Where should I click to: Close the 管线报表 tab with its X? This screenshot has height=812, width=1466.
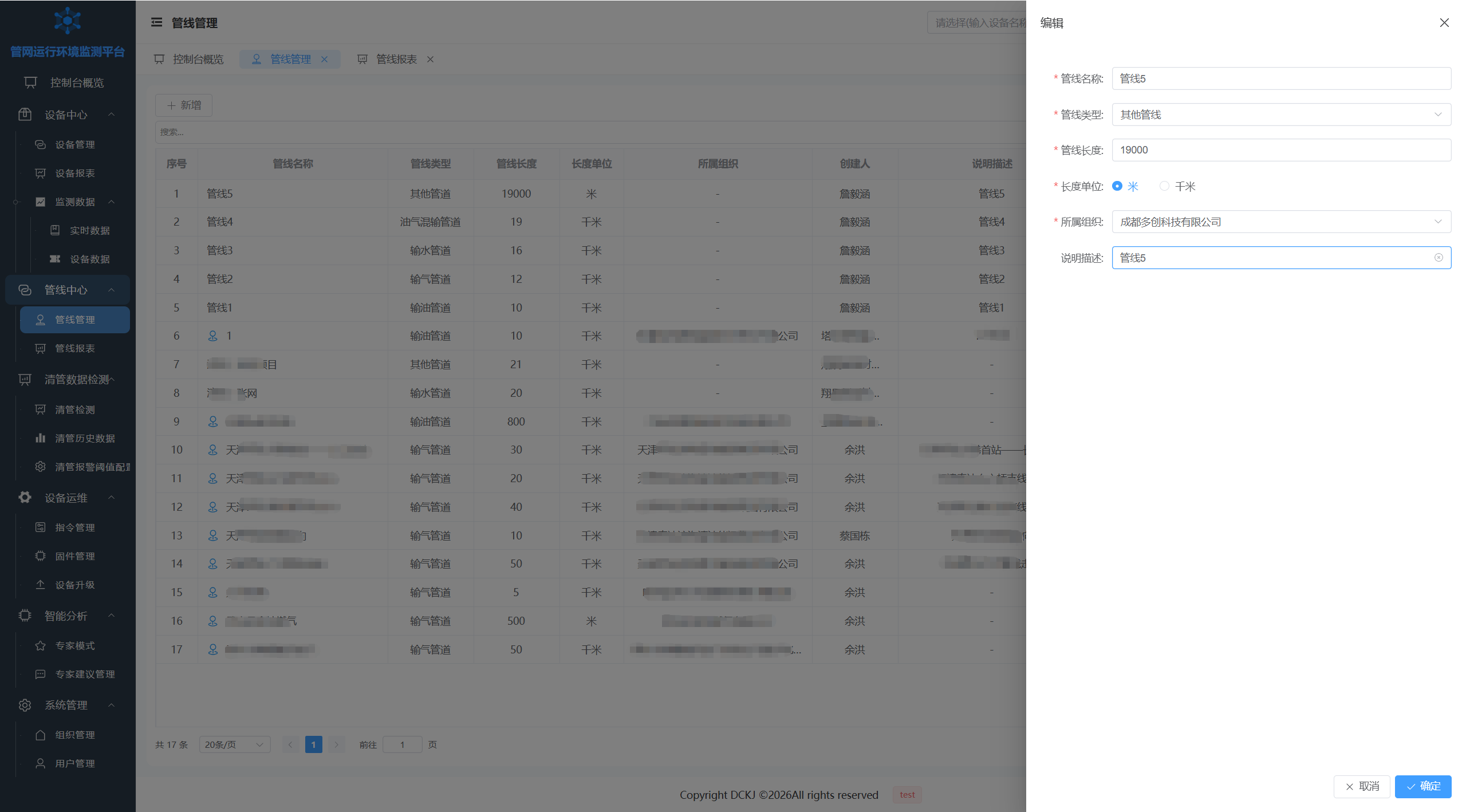(x=430, y=59)
